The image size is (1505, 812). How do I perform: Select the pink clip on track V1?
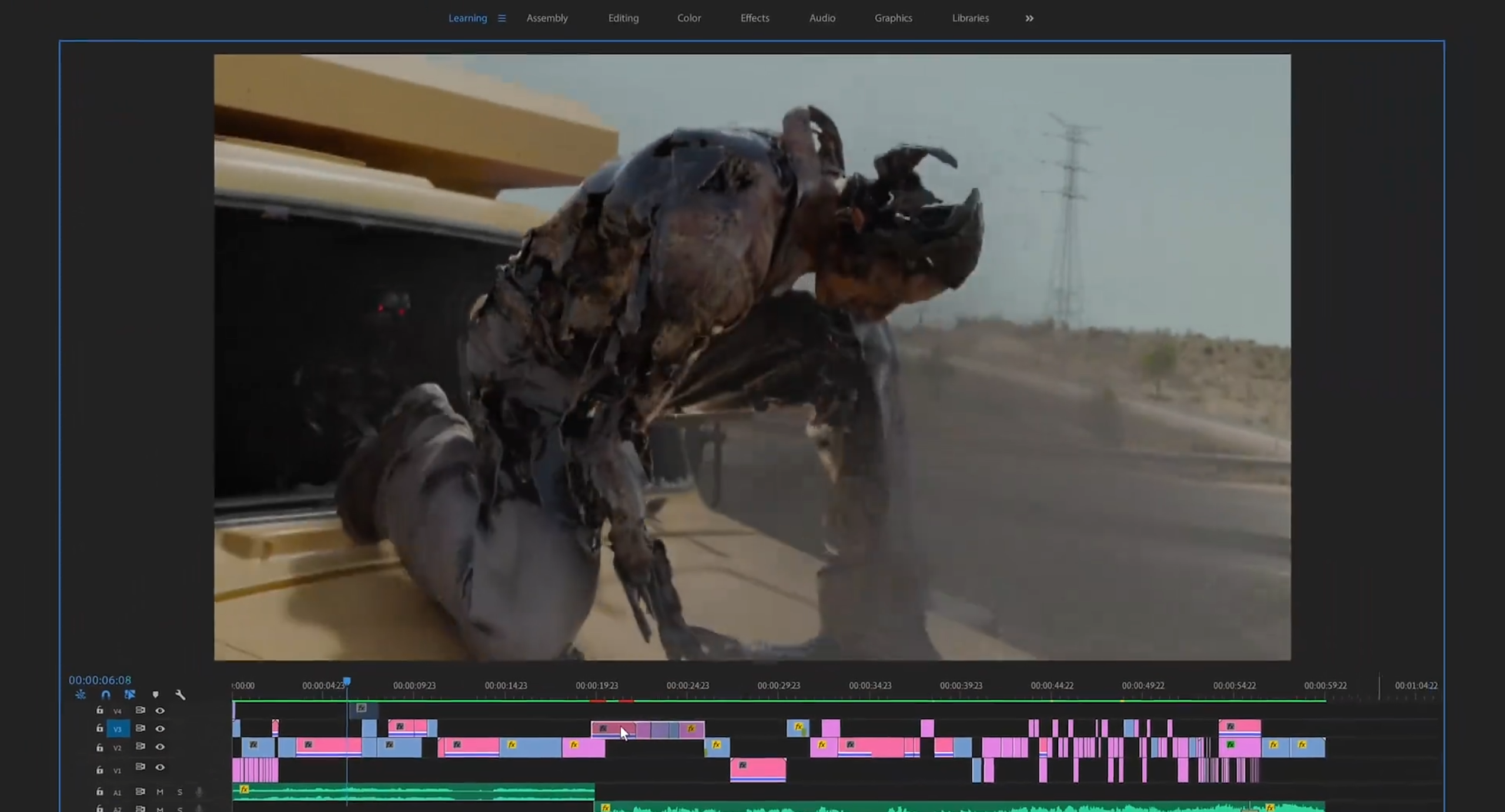coord(758,770)
